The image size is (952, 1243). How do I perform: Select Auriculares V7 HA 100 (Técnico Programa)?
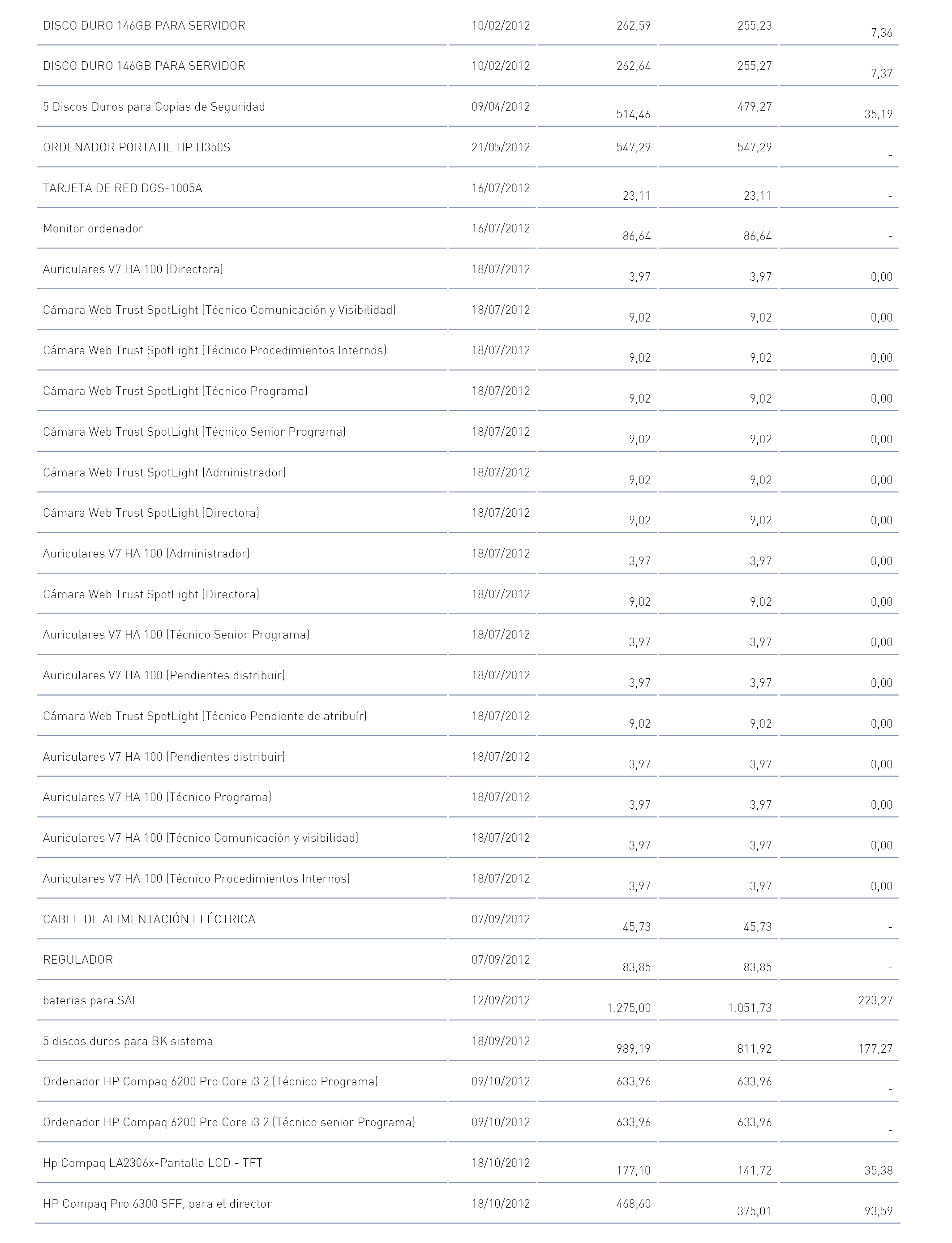[157, 797]
